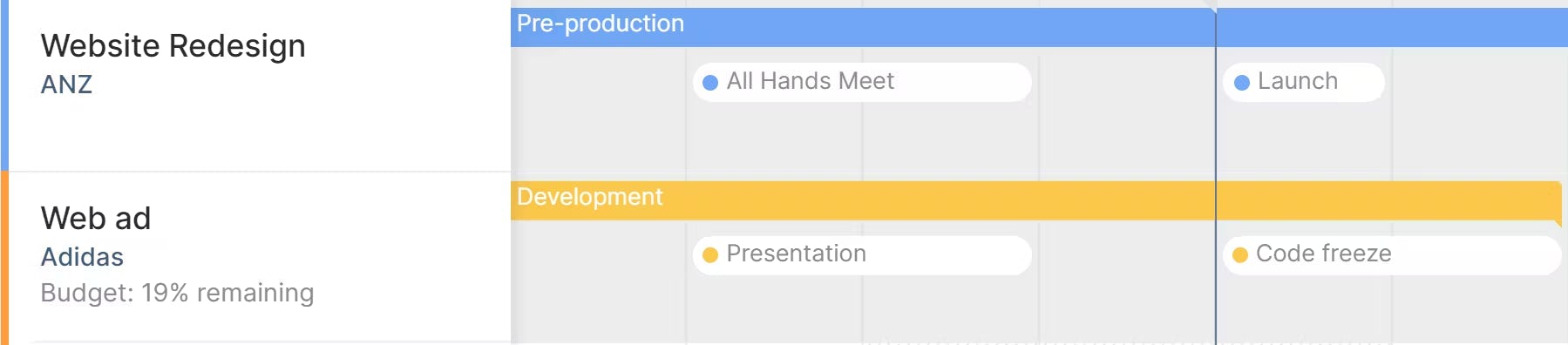Open the All Hands Meet milestone
This screenshot has width=1568, height=345.
coord(862,82)
